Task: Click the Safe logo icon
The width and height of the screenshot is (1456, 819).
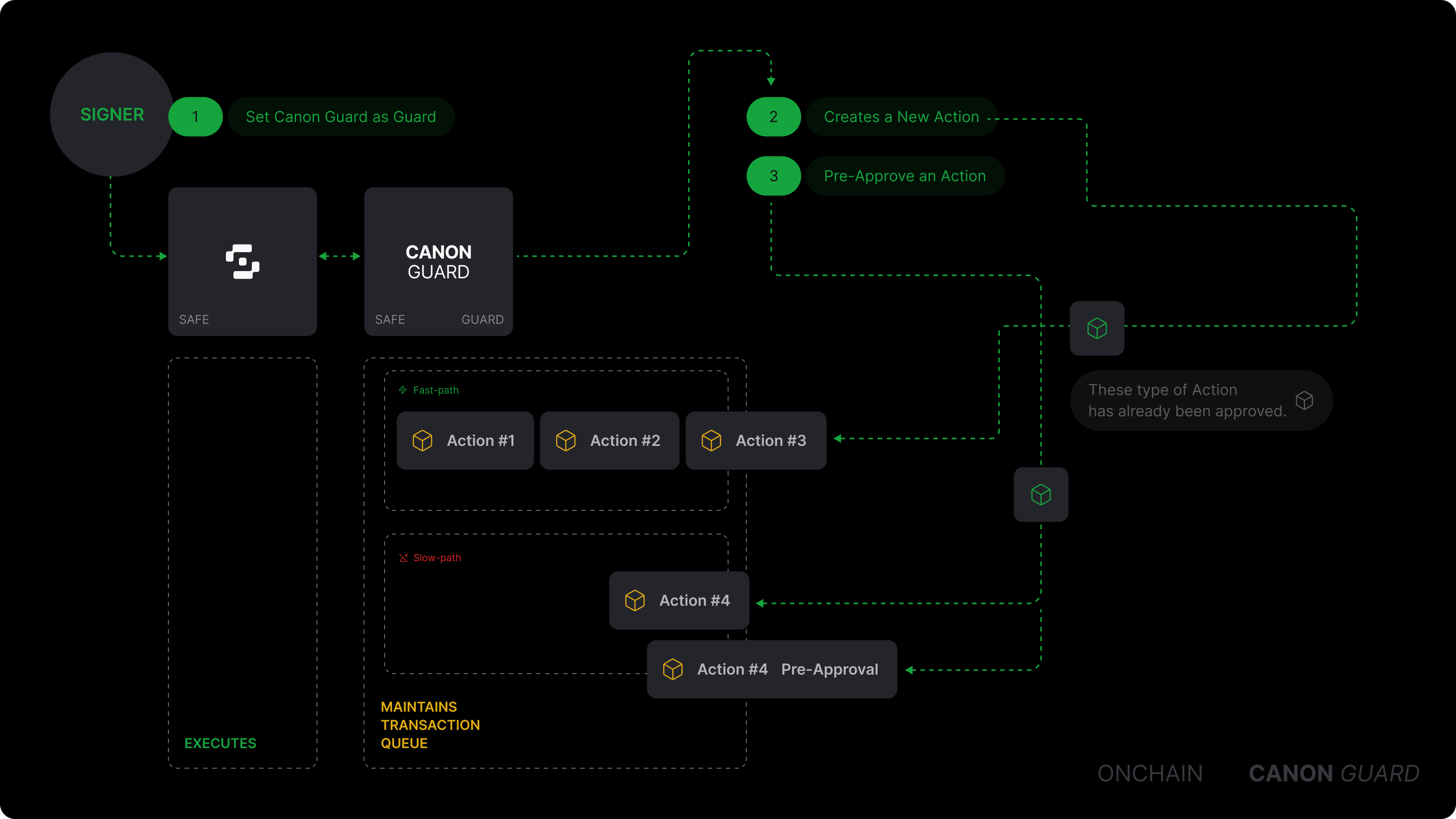Action: tap(243, 262)
